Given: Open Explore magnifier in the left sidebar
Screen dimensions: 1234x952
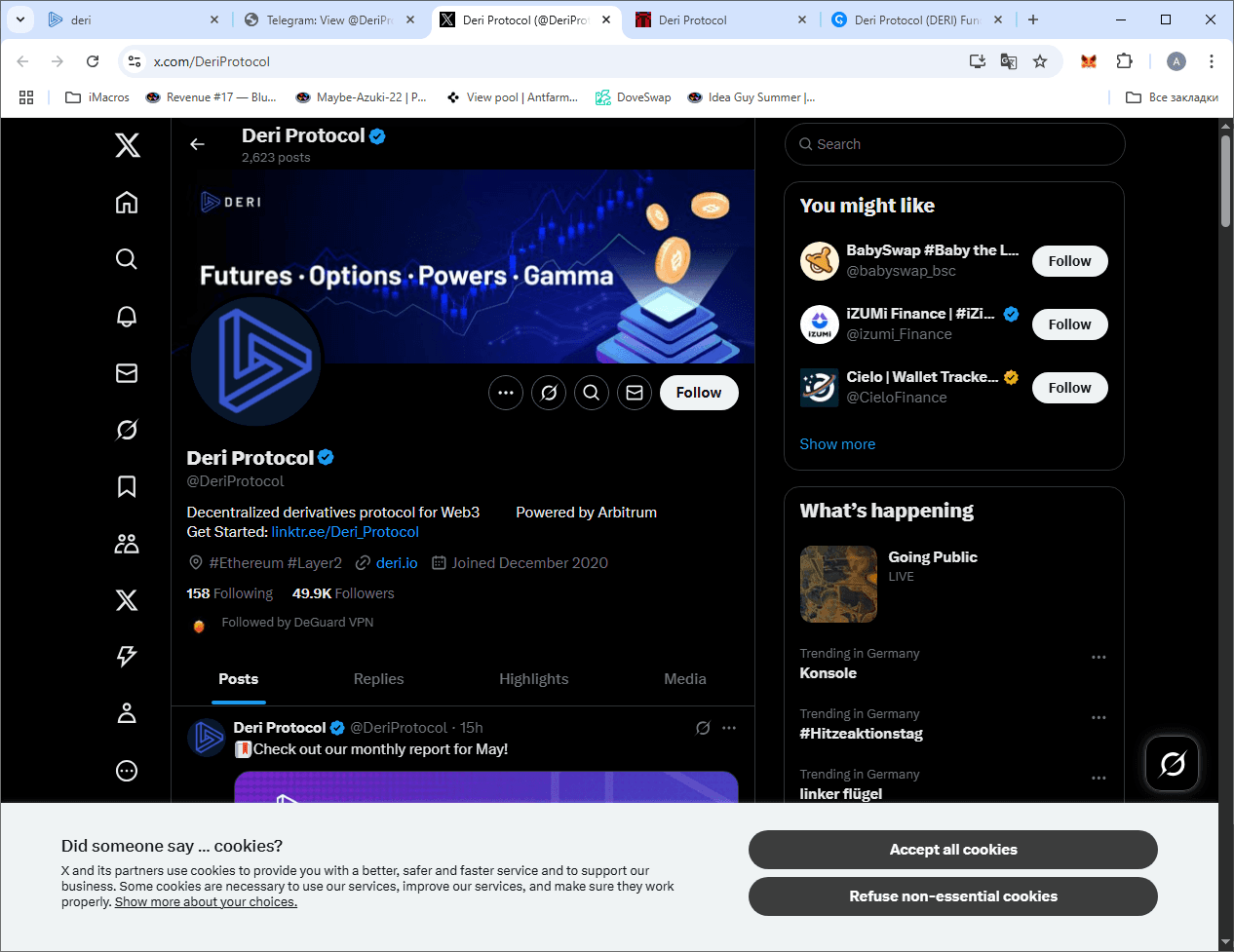Looking at the screenshot, I should point(127,258).
